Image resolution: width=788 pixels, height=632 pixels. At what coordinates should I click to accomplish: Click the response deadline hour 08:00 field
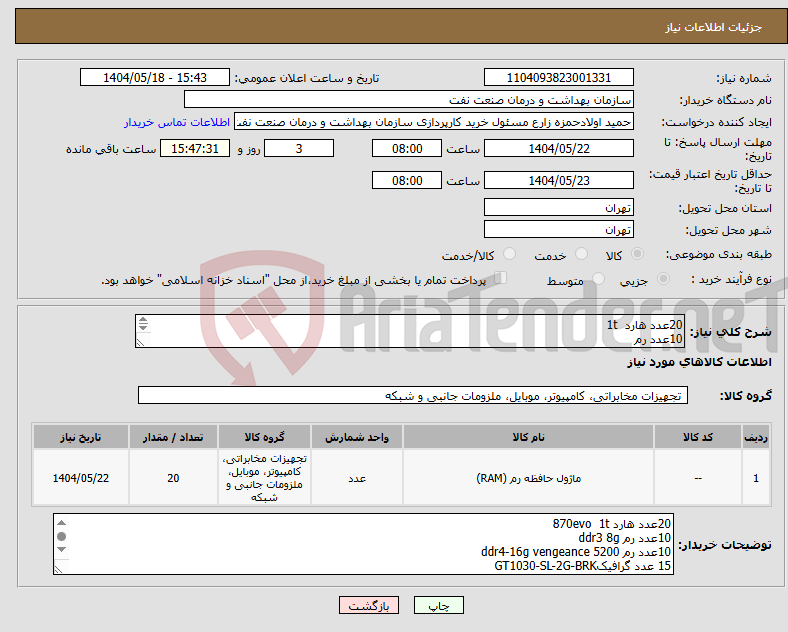pyautogui.click(x=407, y=149)
